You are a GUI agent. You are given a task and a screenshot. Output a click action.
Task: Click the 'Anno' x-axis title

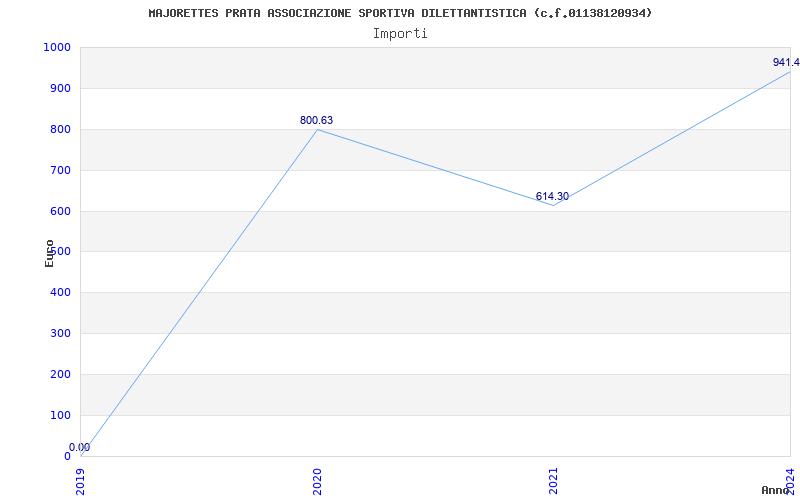click(776, 490)
